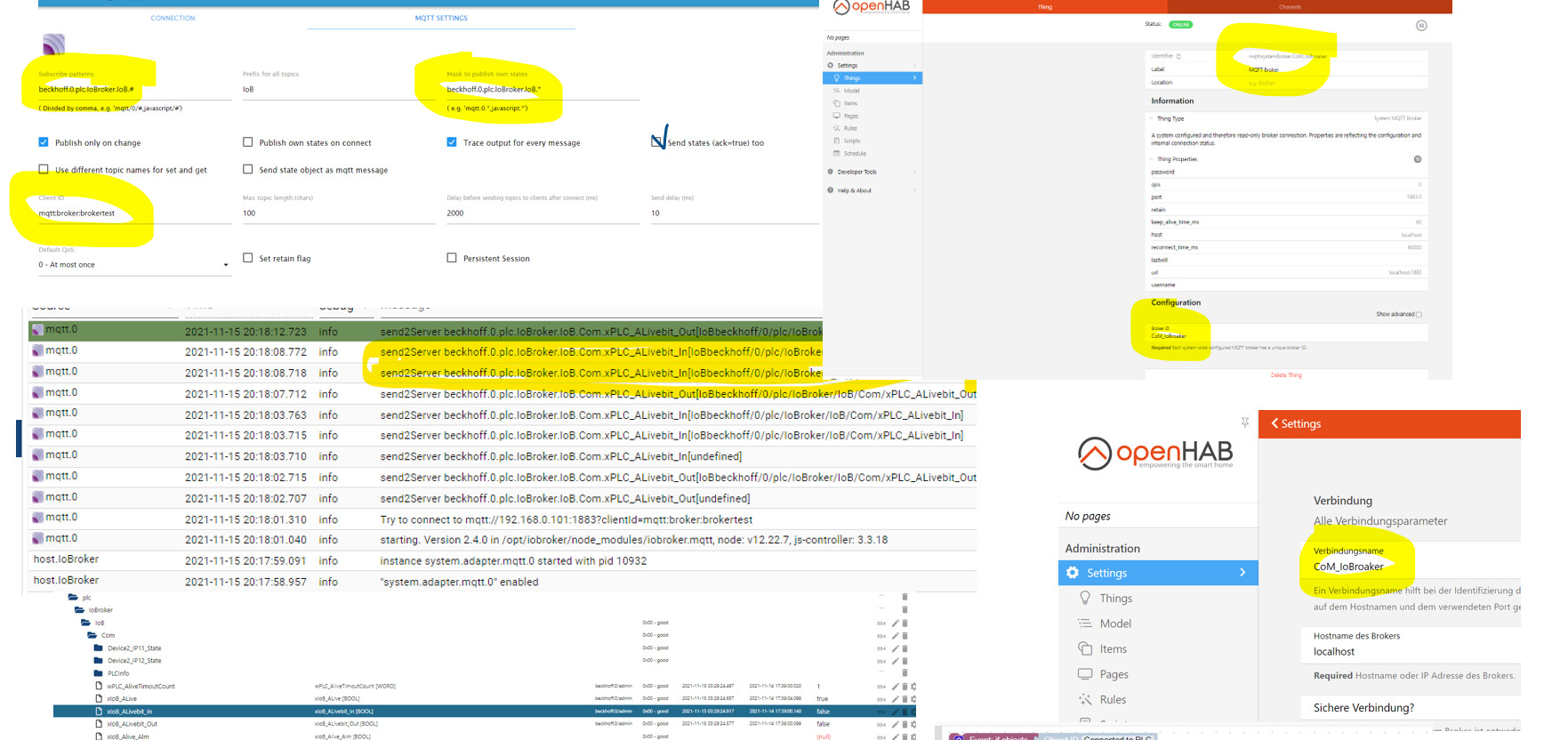Collapse the Com folder in object tree
This screenshot has width=1568, height=740.
pyautogui.click(x=92, y=635)
